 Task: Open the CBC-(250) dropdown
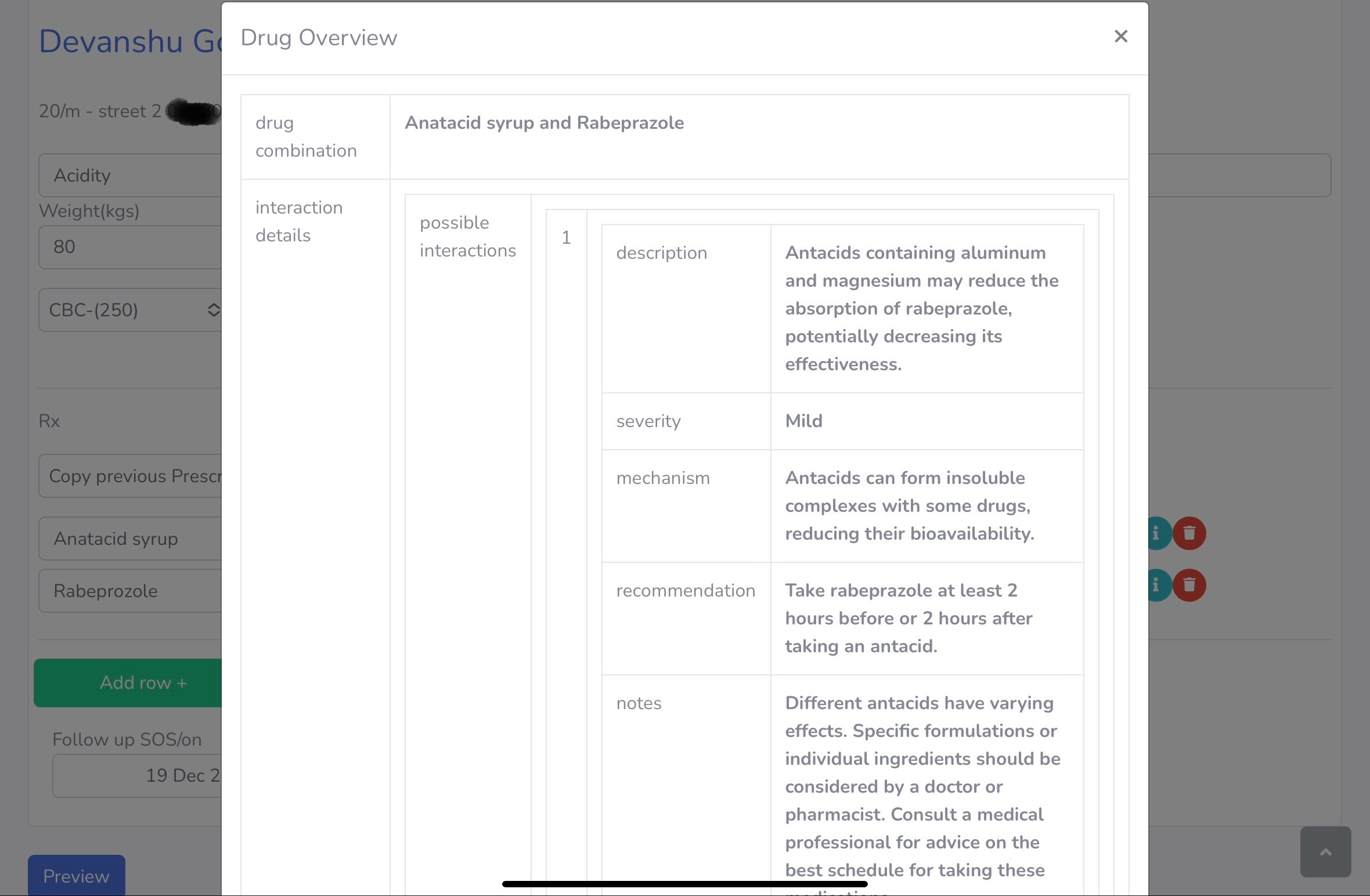tap(130, 310)
